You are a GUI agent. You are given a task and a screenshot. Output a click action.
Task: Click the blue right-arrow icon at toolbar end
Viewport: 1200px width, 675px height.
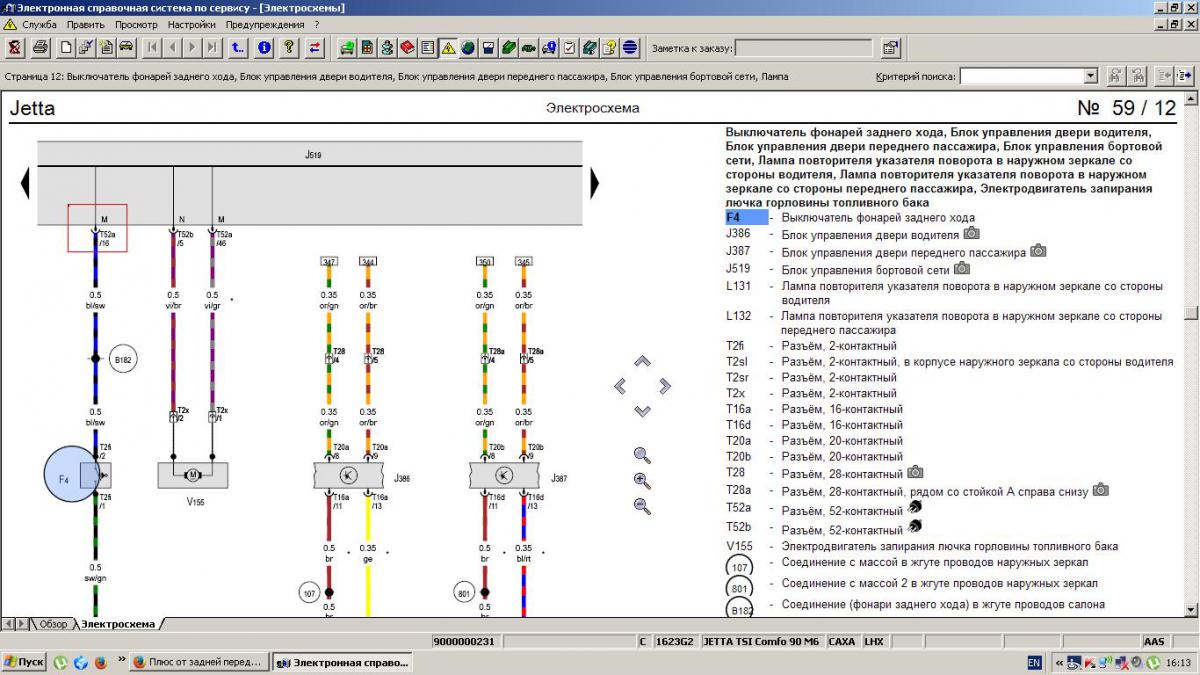click(1186, 76)
